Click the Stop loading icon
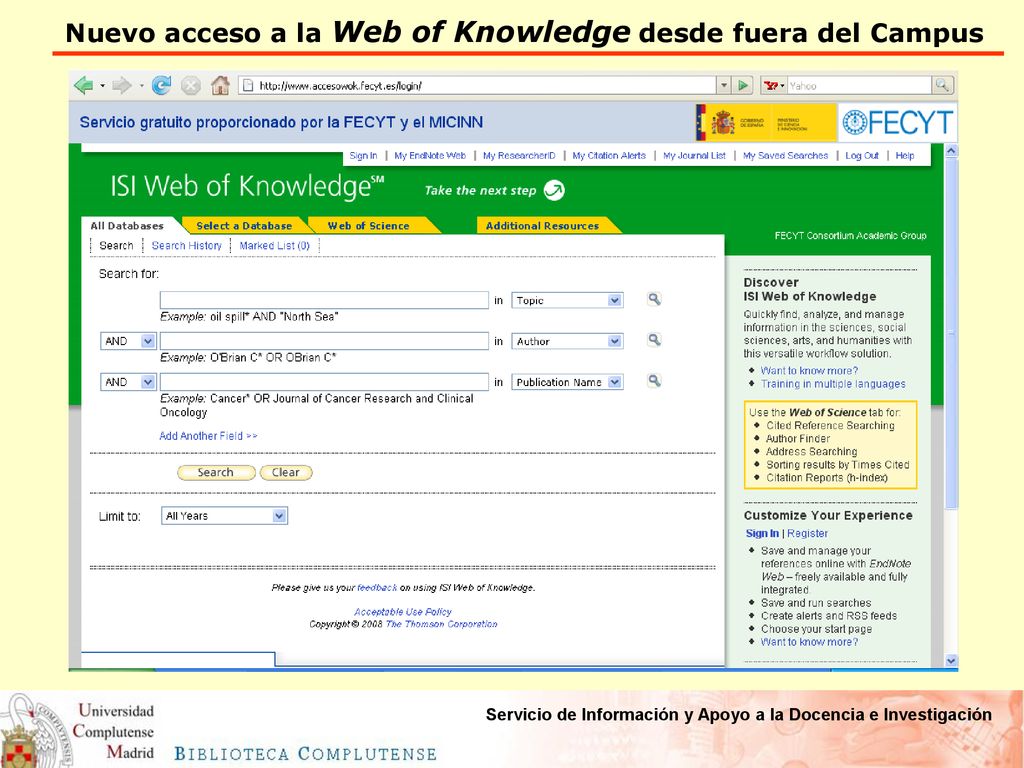 (191, 86)
